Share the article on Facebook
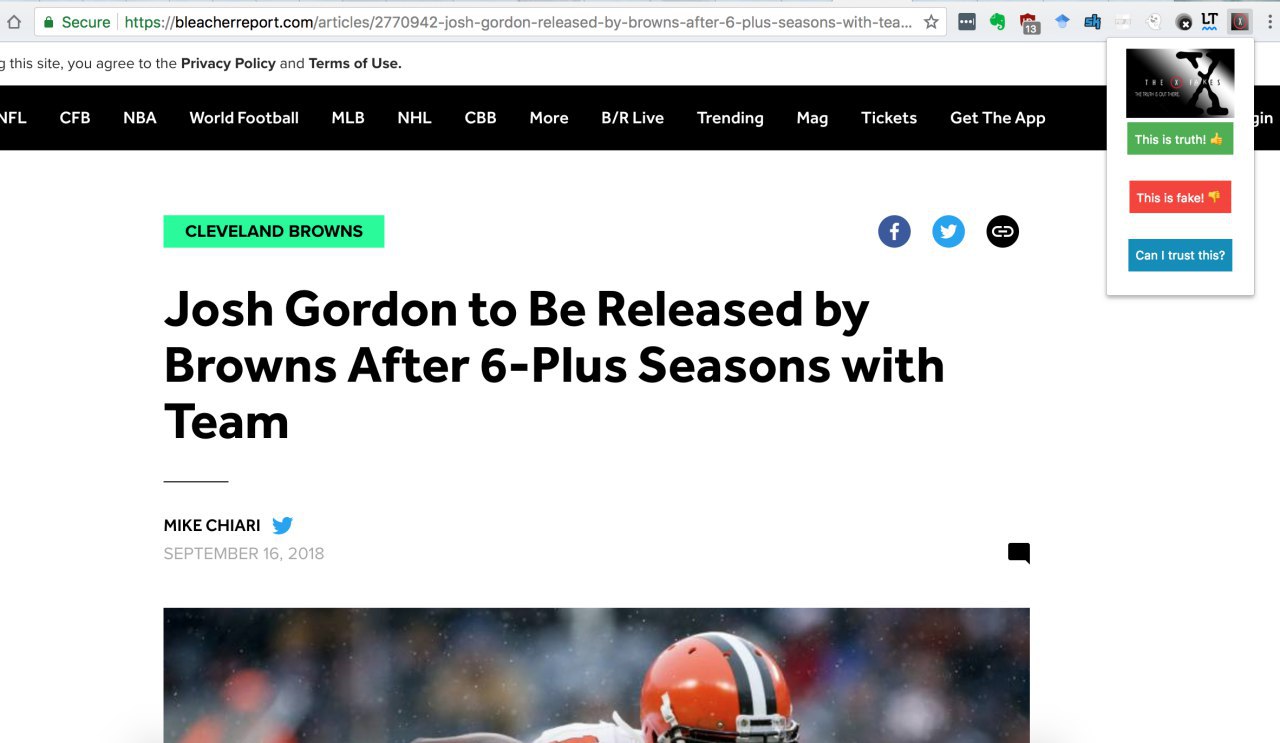Image resolution: width=1280 pixels, height=743 pixels. tap(894, 232)
